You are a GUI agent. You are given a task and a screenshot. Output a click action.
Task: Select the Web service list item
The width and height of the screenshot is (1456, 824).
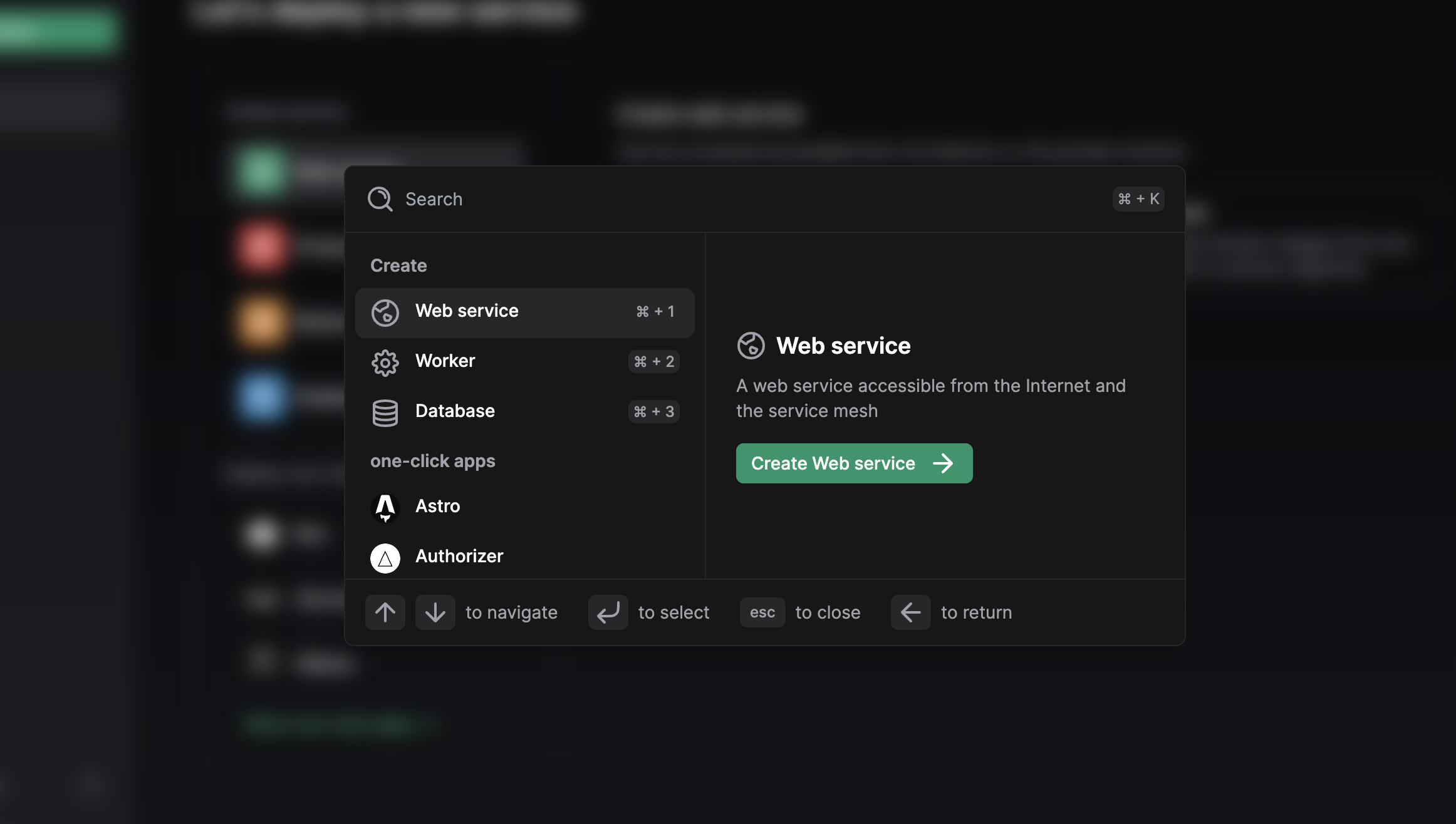pos(524,312)
